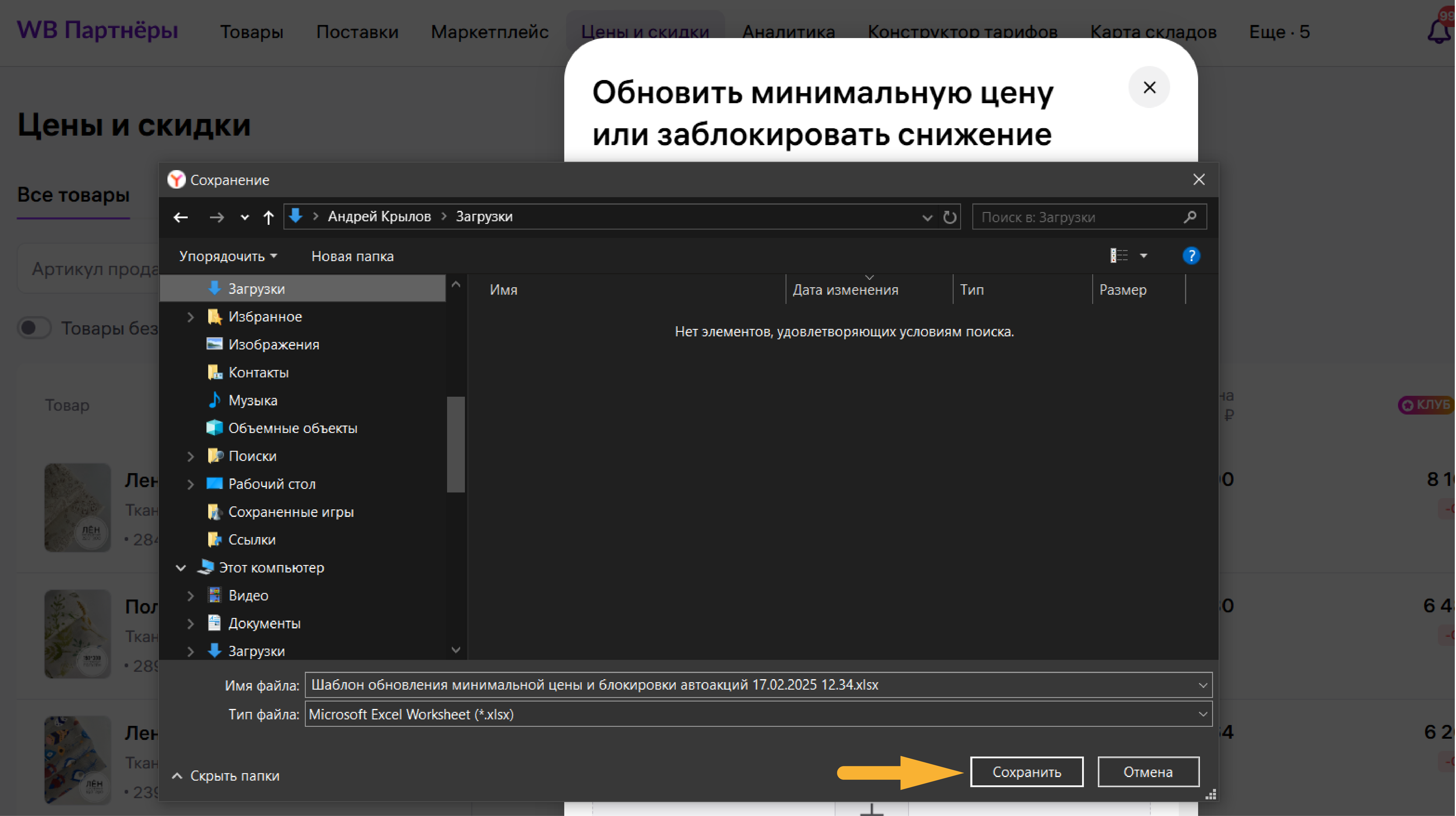Open view options dropdown arrow
Viewport: 1456px width, 816px height.
point(1143,256)
